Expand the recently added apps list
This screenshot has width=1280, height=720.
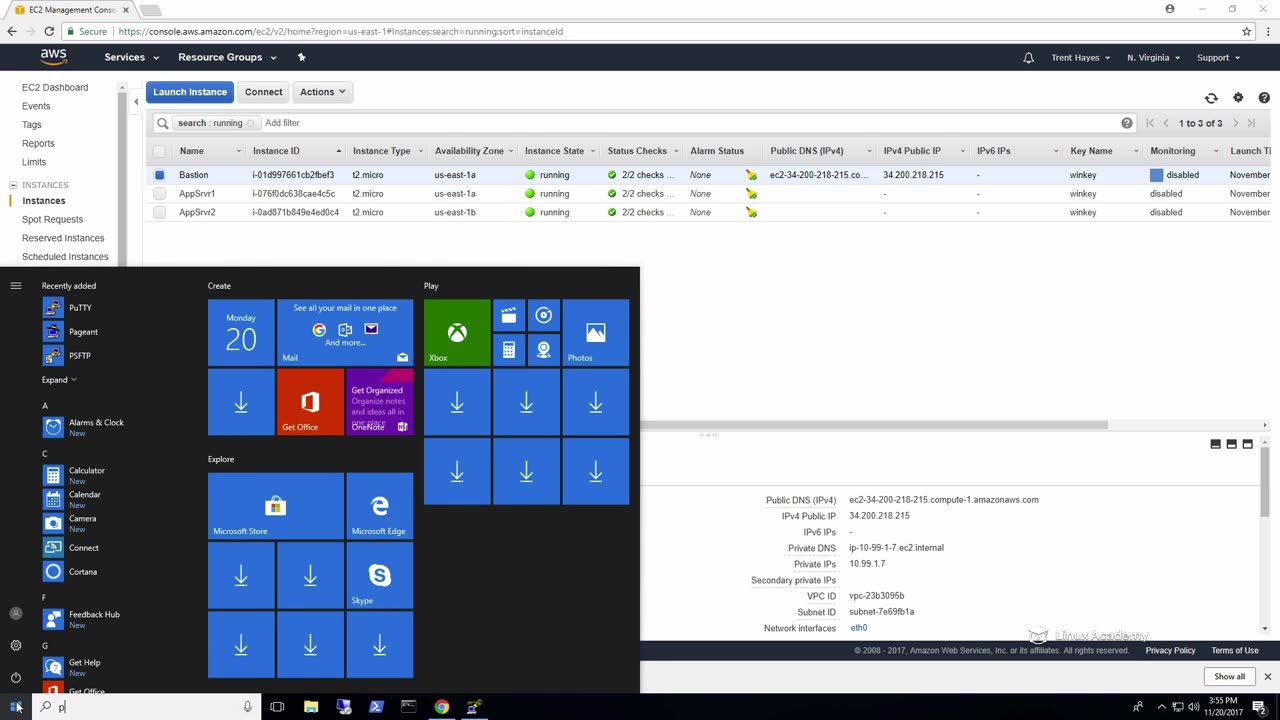click(x=59, y=380)
